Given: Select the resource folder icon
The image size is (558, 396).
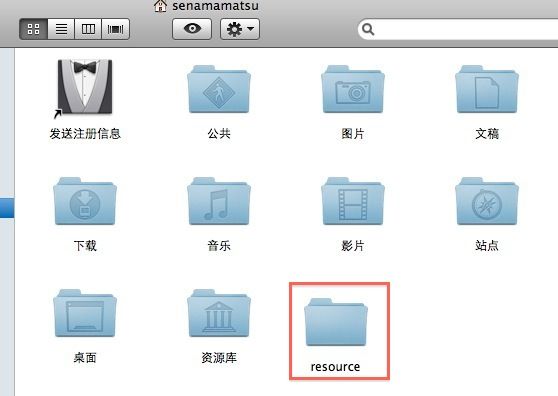Looking at the screenshot, I should (x=336, y=322).
